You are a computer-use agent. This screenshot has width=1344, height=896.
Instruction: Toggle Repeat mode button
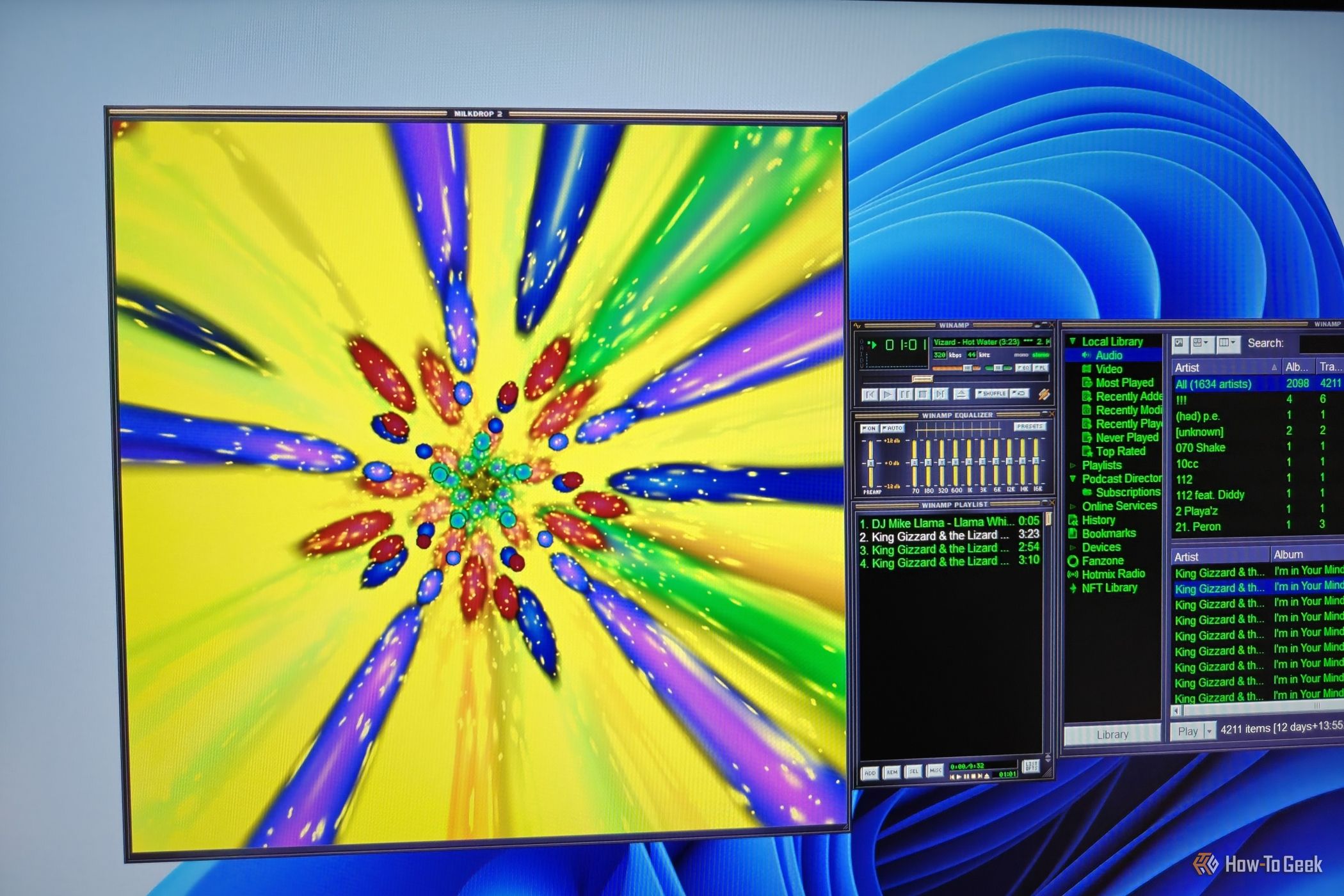click(1020, 394)
